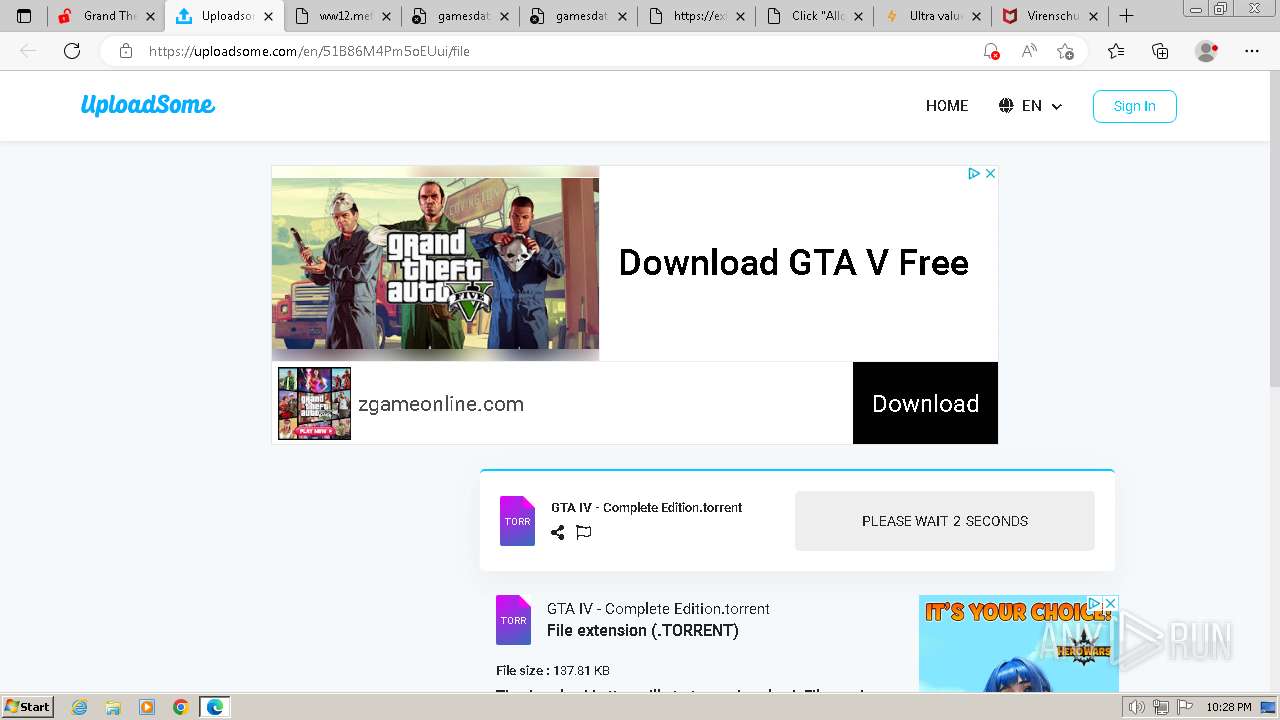Switch to the first gamesdat tab
This screenshot has height=720, width=1280.
[460, 16]
